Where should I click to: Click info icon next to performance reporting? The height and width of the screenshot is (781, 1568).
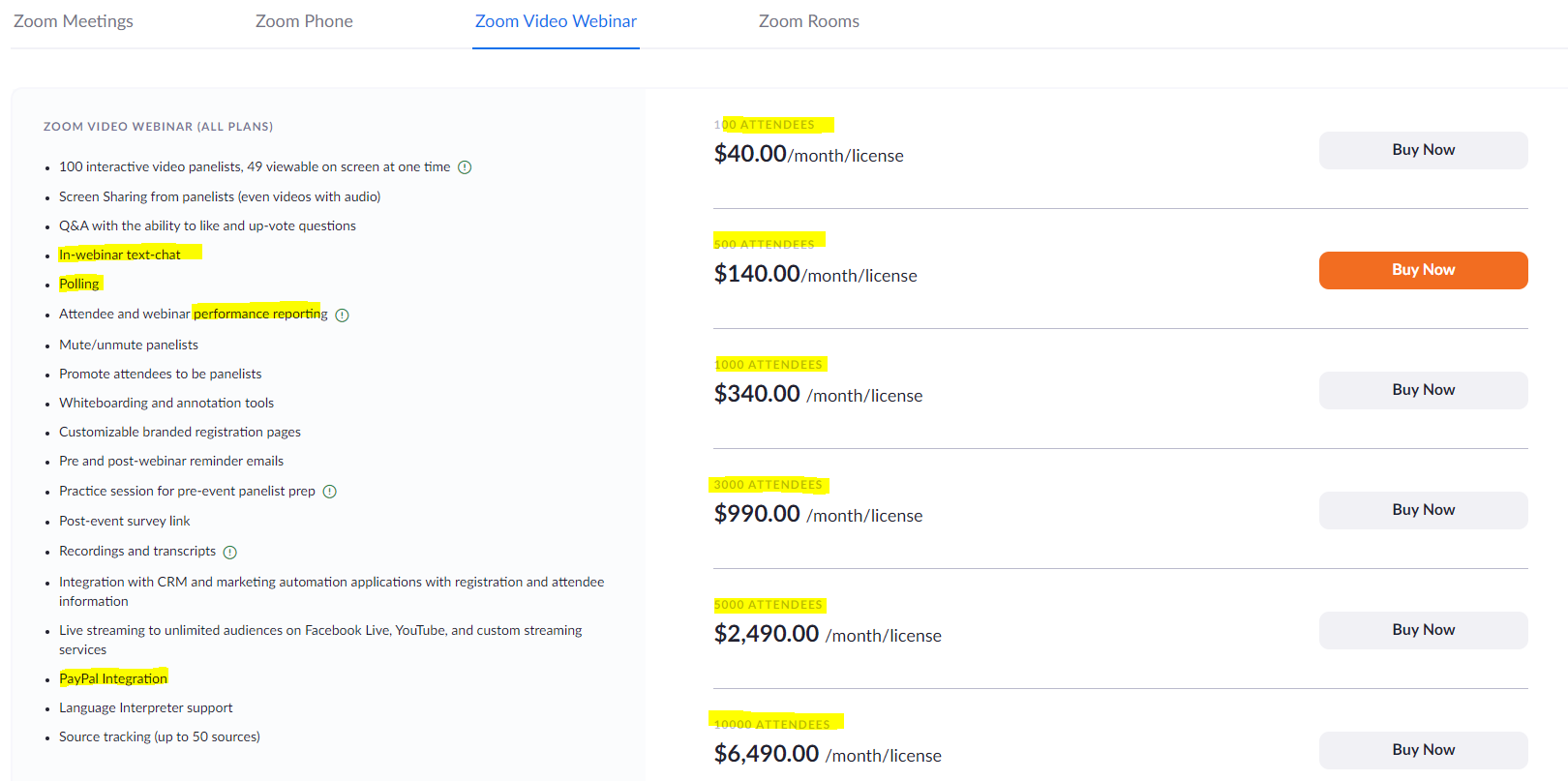(342, 315)
